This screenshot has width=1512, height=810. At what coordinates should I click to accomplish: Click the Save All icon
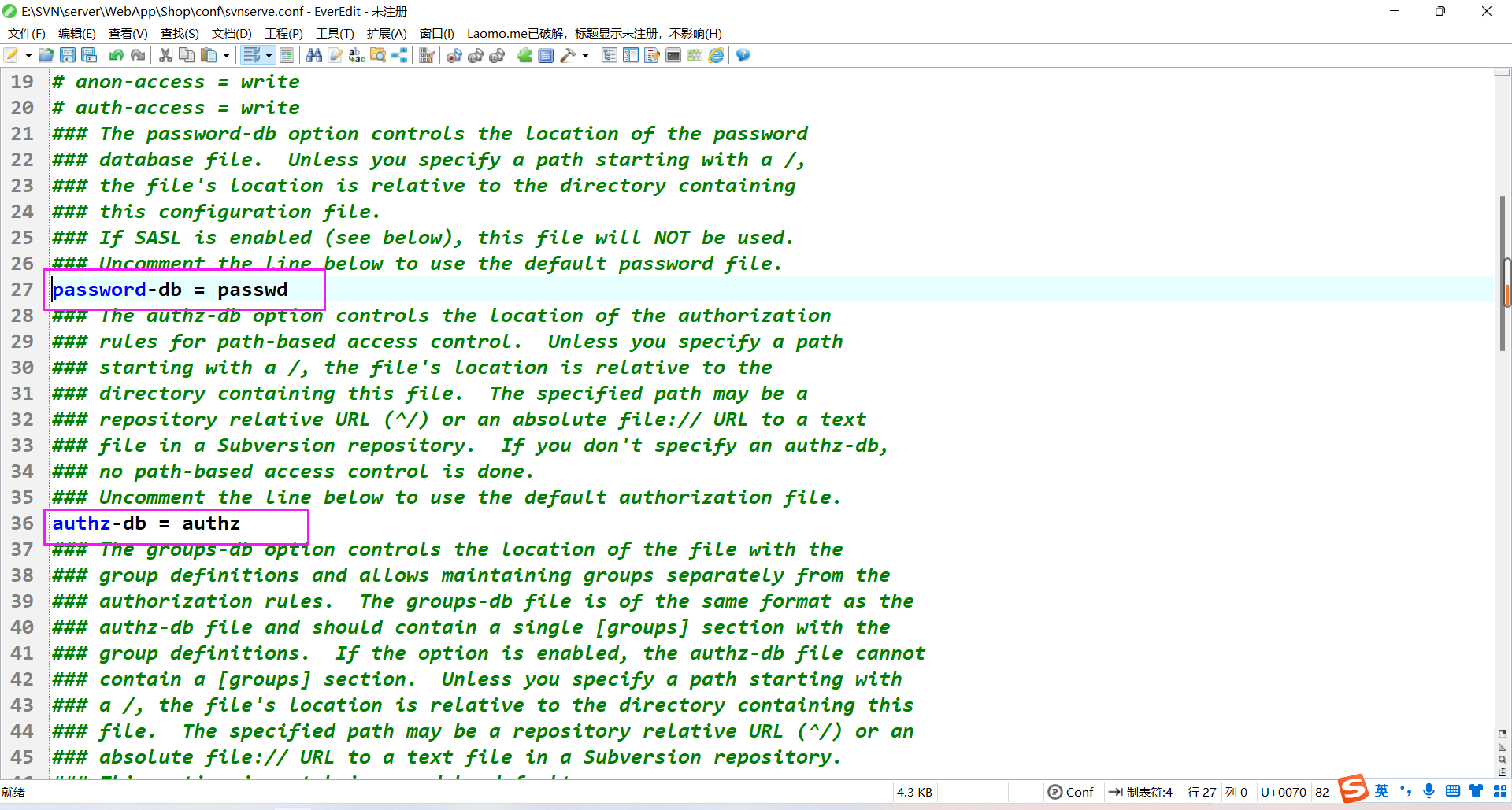(89, 55)
